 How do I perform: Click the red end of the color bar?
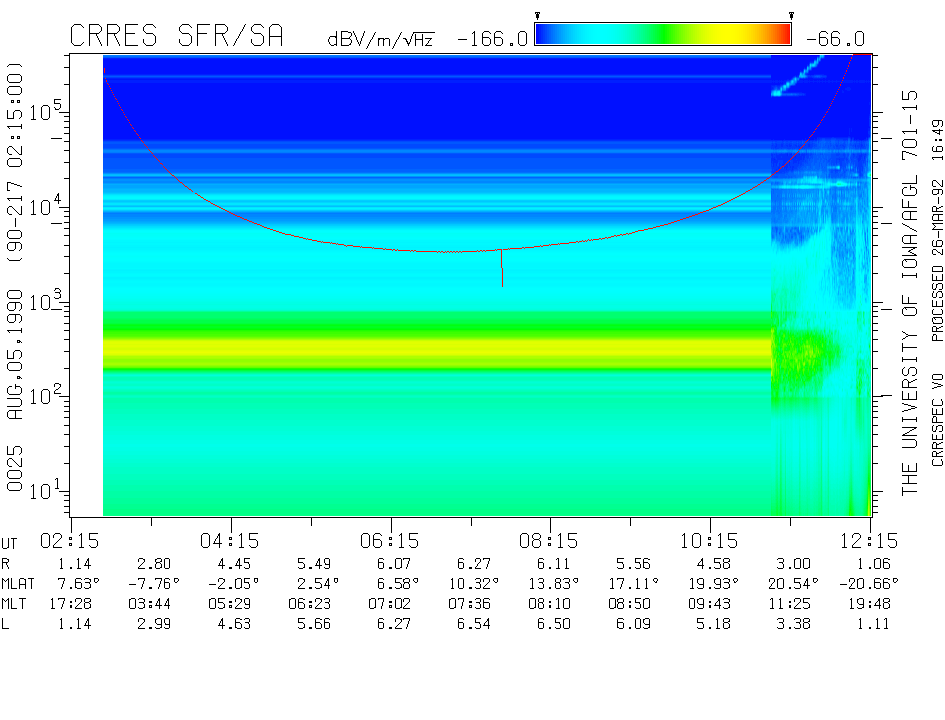(782, 35)
